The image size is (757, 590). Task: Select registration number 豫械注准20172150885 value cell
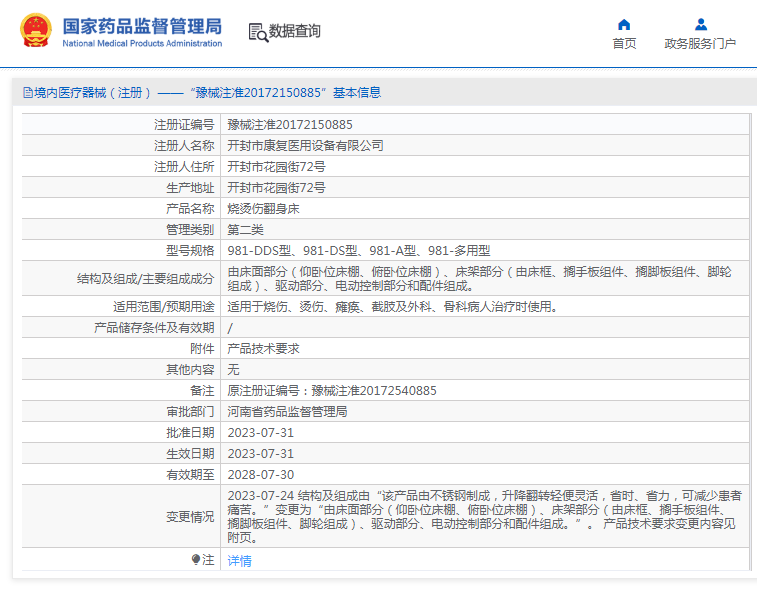290,125
